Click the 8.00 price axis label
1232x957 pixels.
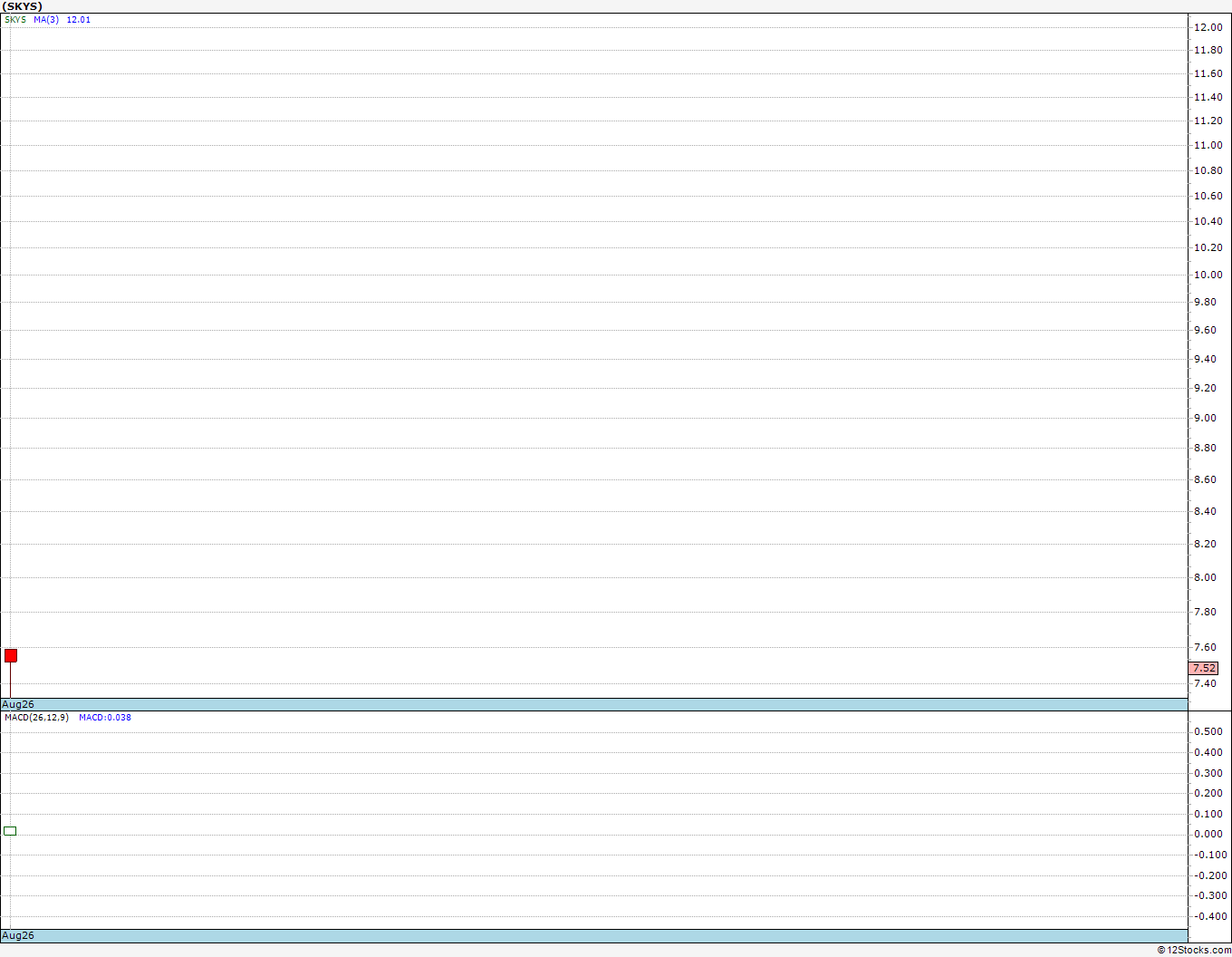coord(1205,577)
